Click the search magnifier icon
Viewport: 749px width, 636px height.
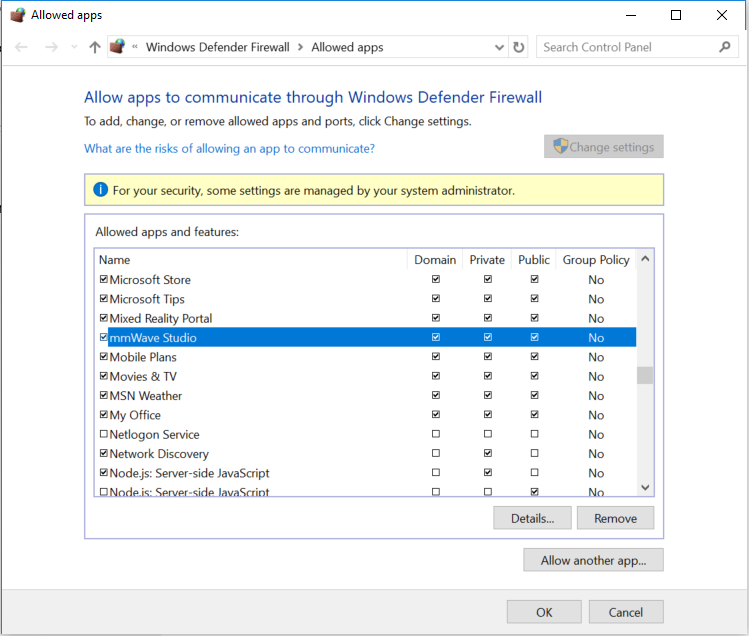[725, 47]
